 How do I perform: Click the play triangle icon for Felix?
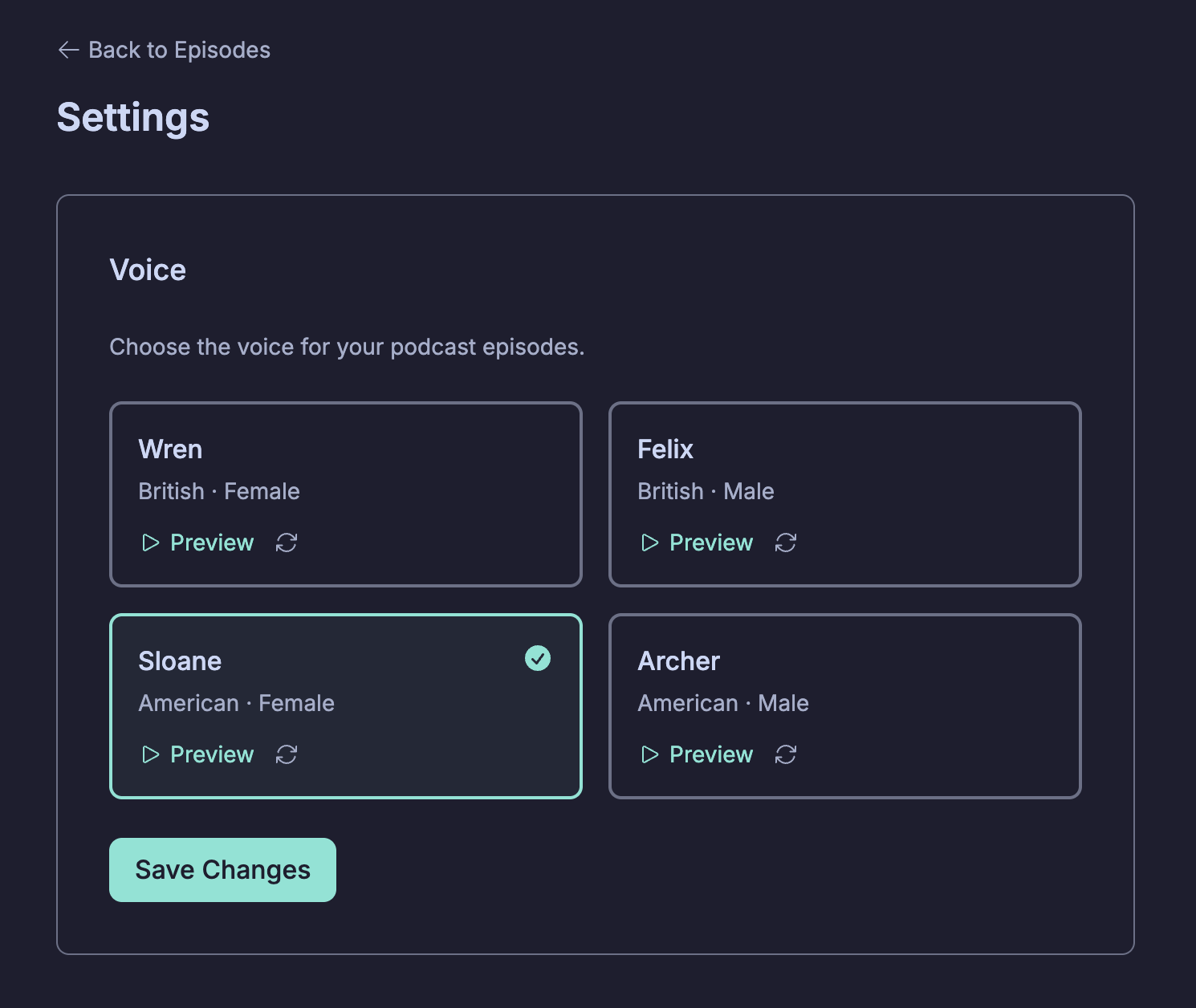click(x=649, y=543)
